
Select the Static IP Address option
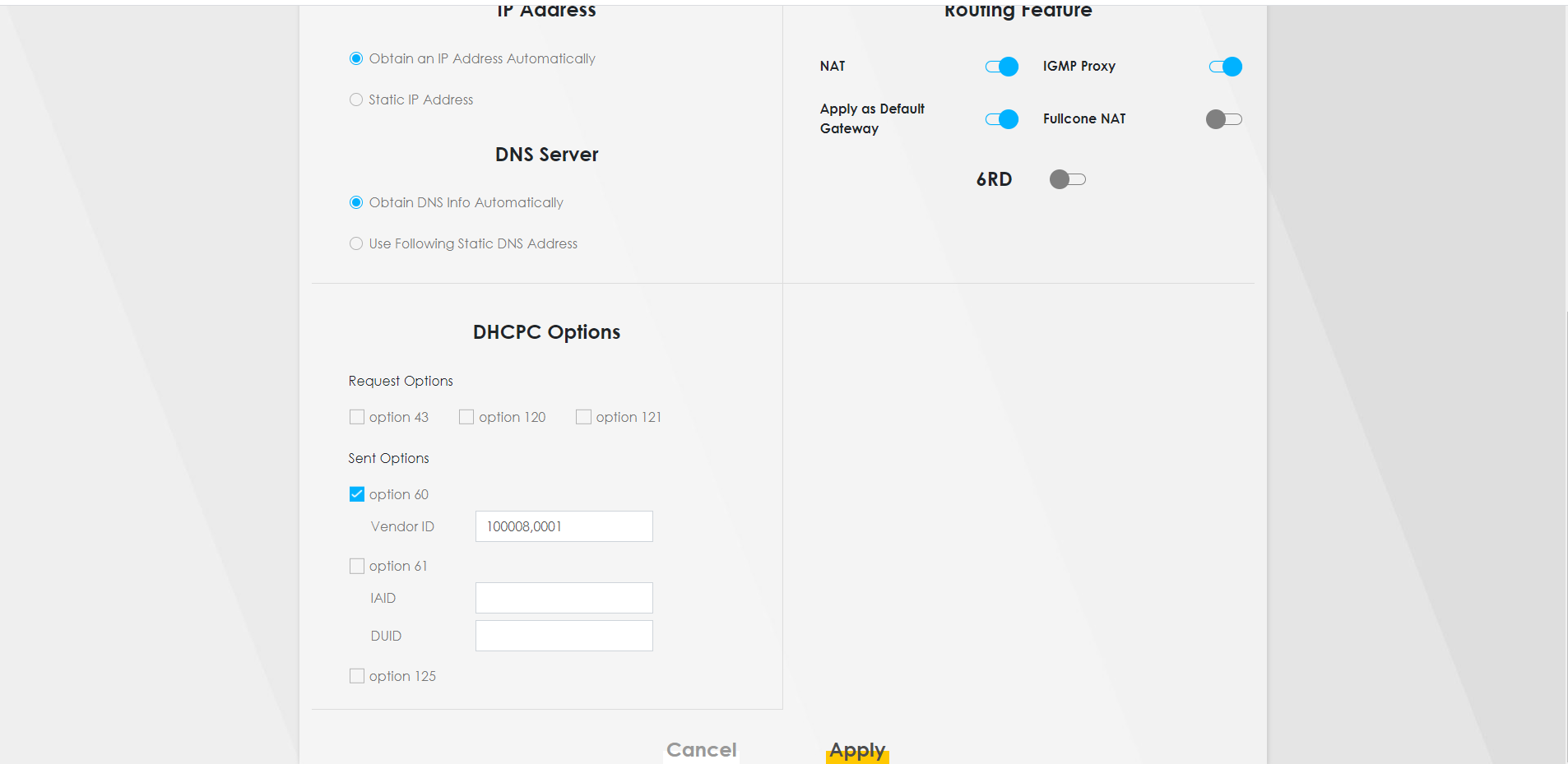click(356, 100)
